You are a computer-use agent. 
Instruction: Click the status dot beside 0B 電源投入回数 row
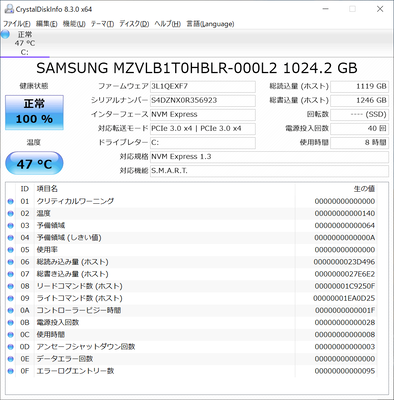click(10, 323)
